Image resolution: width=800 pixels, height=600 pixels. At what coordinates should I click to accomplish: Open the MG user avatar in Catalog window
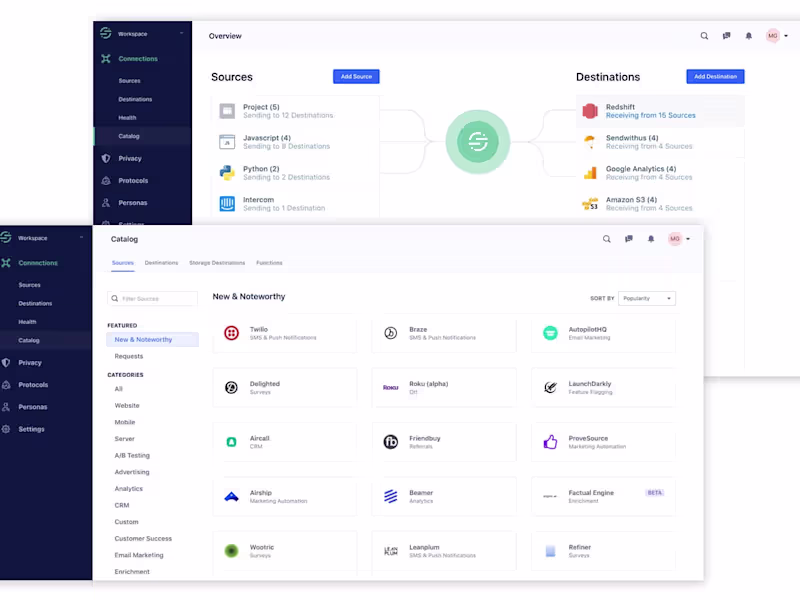pos(675,239)
